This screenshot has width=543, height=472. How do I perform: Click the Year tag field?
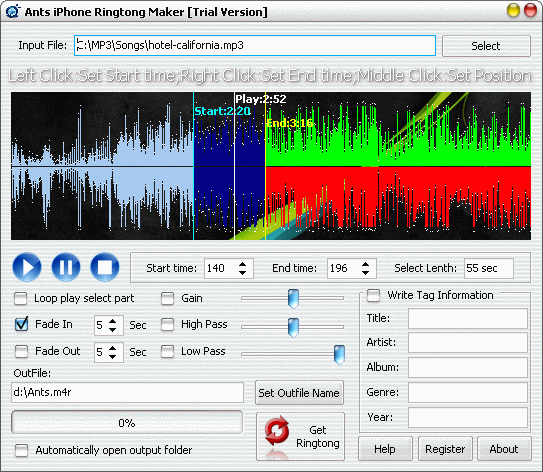coord(468,417)
